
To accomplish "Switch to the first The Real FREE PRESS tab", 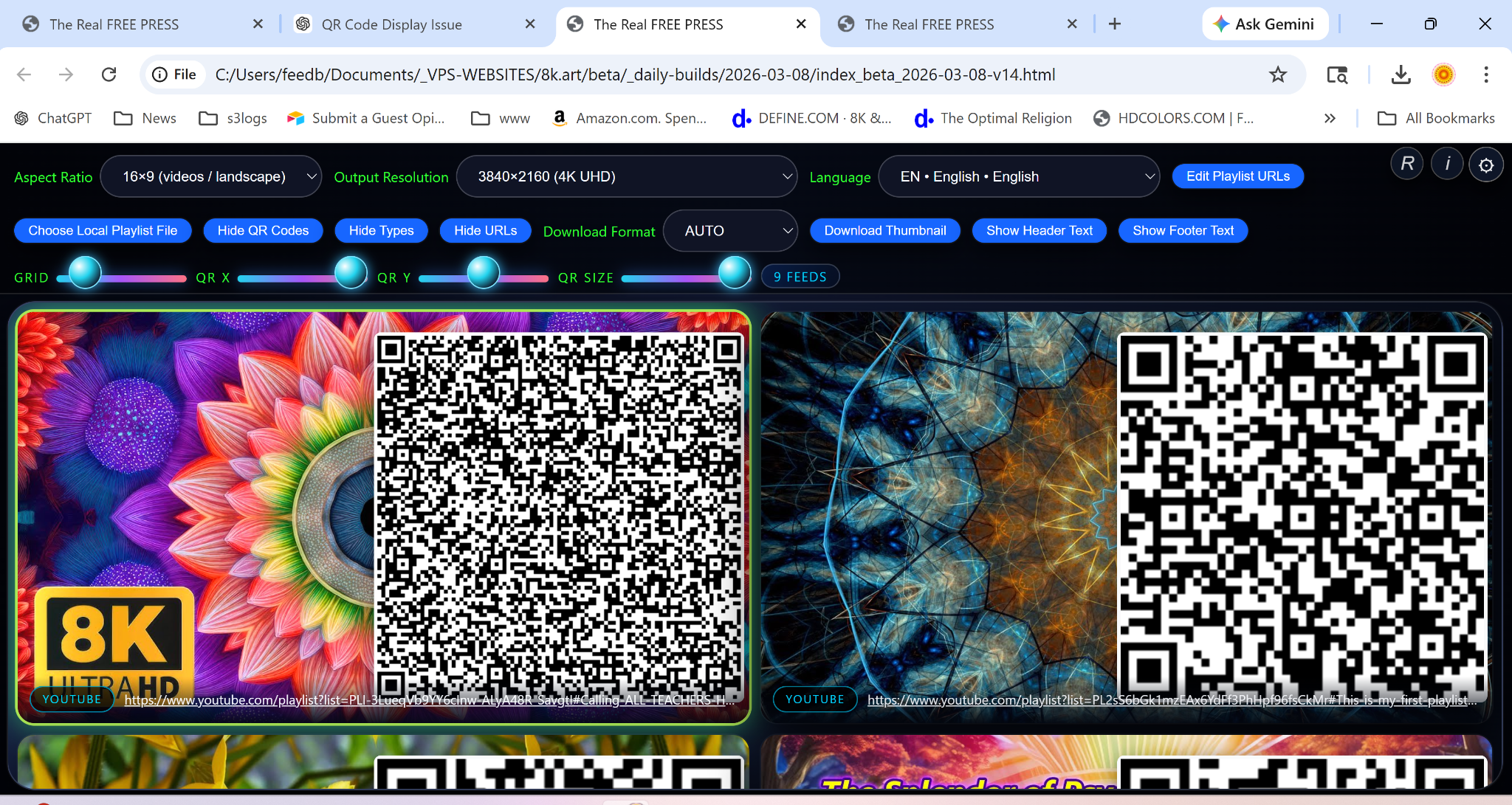I will pyautogui.click(x=142, y=24).
